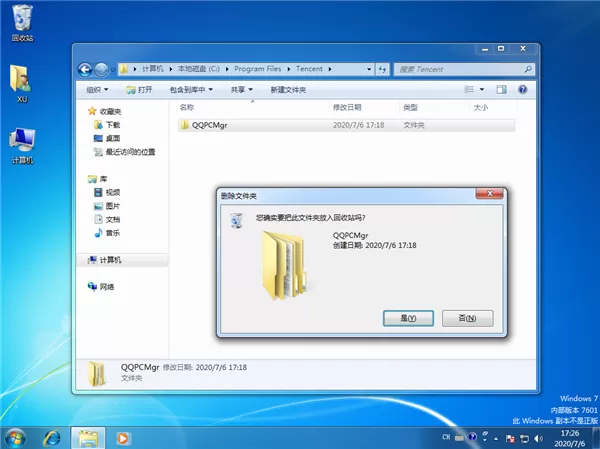Click 新建文件夹 in the toolbar
Image resolution: width=600 pixels, height=449 pixels.
[x=288, y=90]
